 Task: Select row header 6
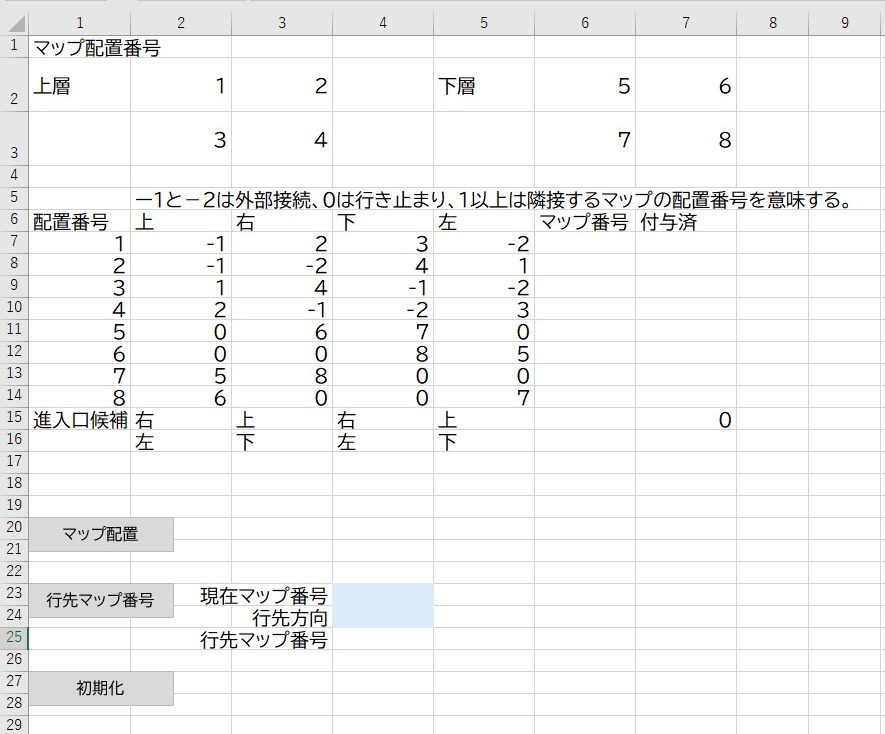pyautogui.click(x=14, y=221)
